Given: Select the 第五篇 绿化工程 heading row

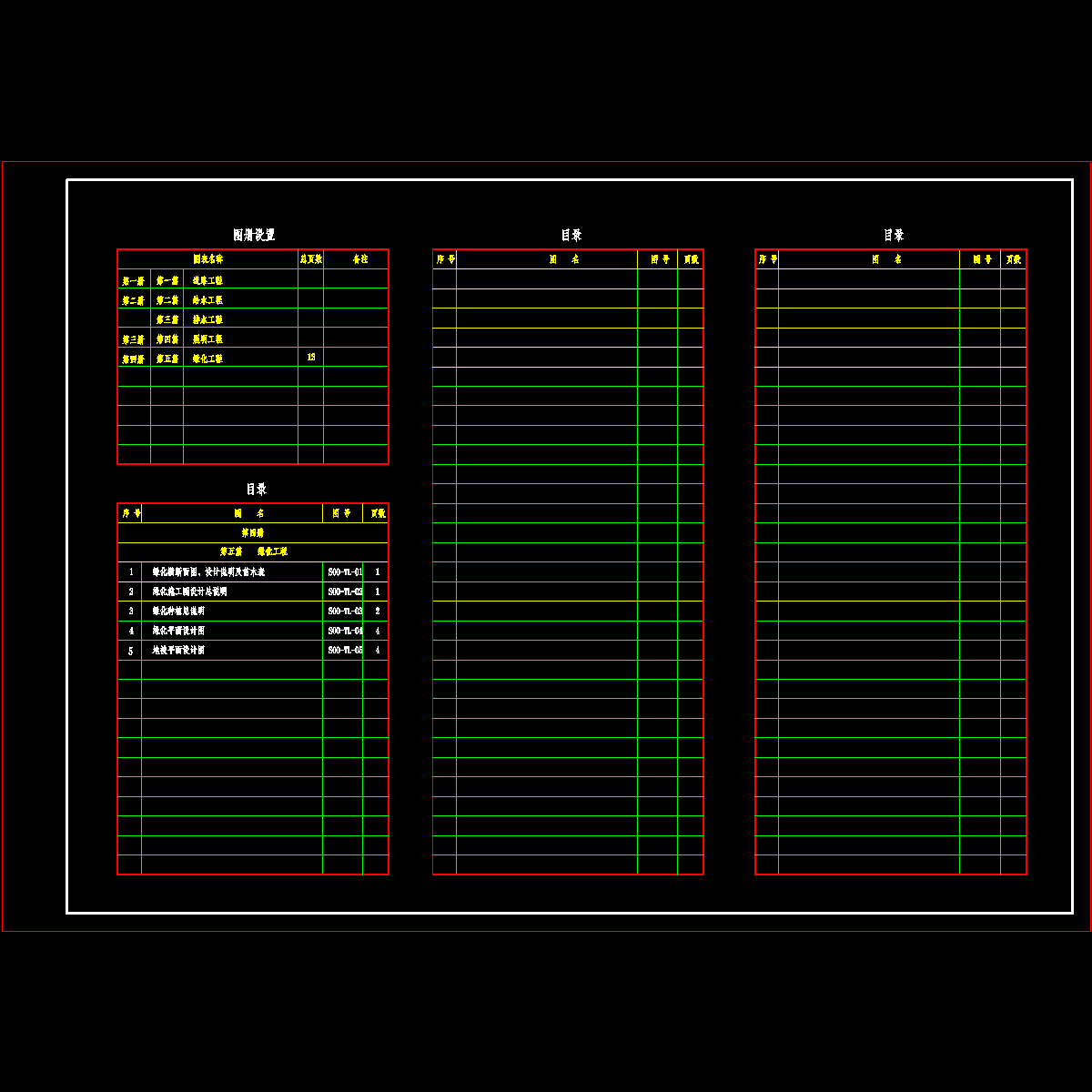Looking at the screenshot, I should (x=253, y=552).
